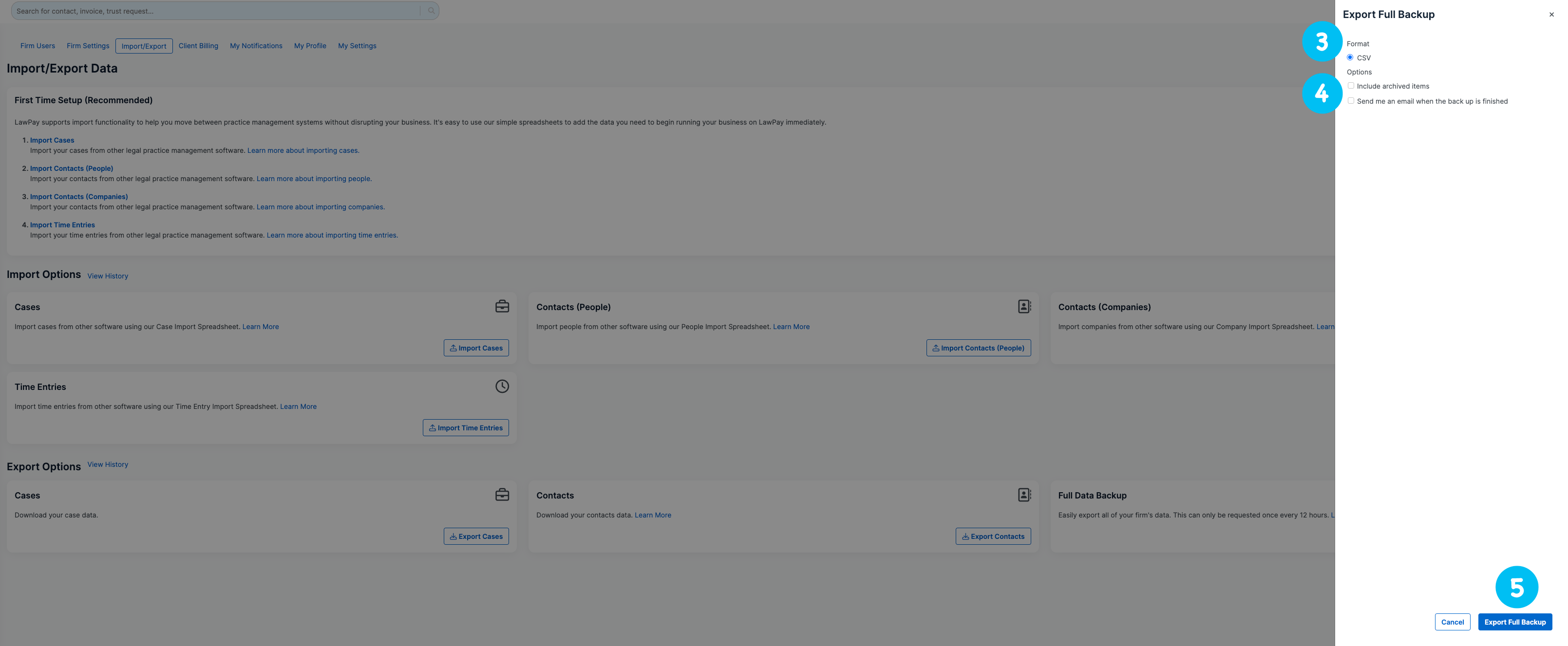The height and width of the screenshot is (646, 1568).
Task: Check email me when backup finished
Action: point(1351,101)
